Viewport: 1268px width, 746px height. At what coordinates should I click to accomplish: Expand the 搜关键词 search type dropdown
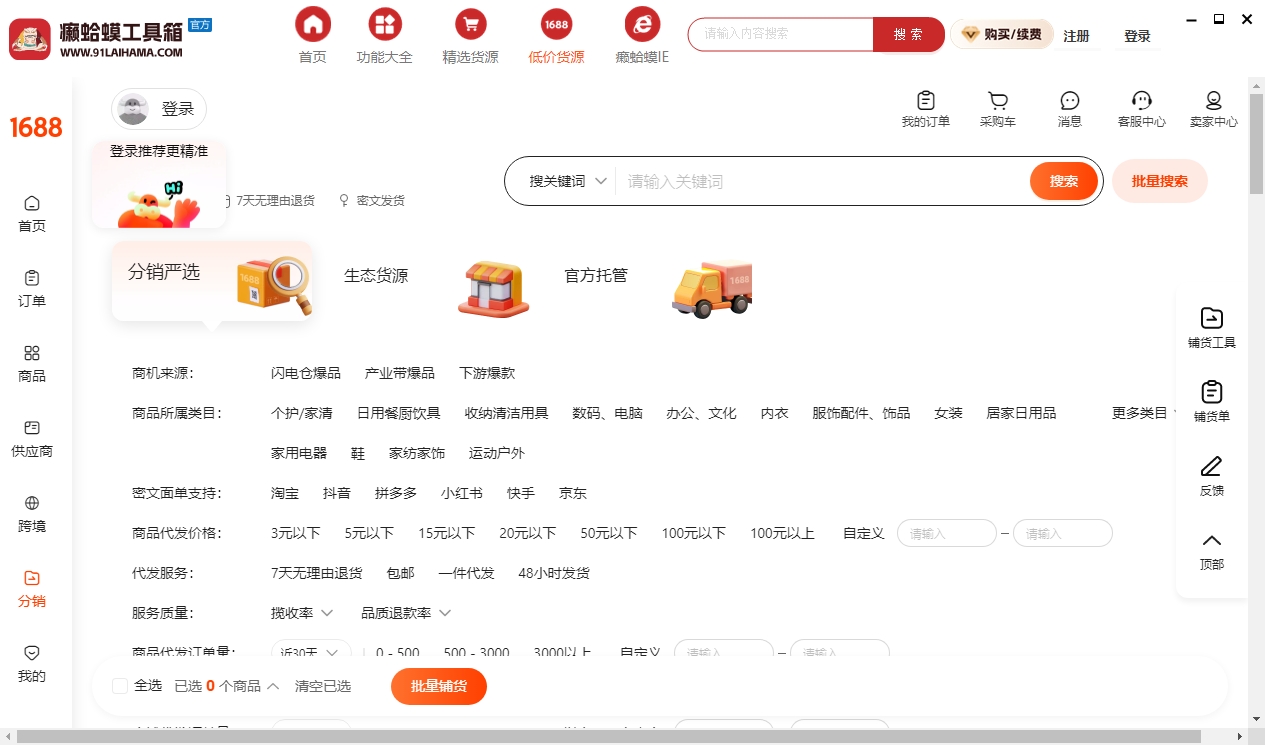pos(570,181)
